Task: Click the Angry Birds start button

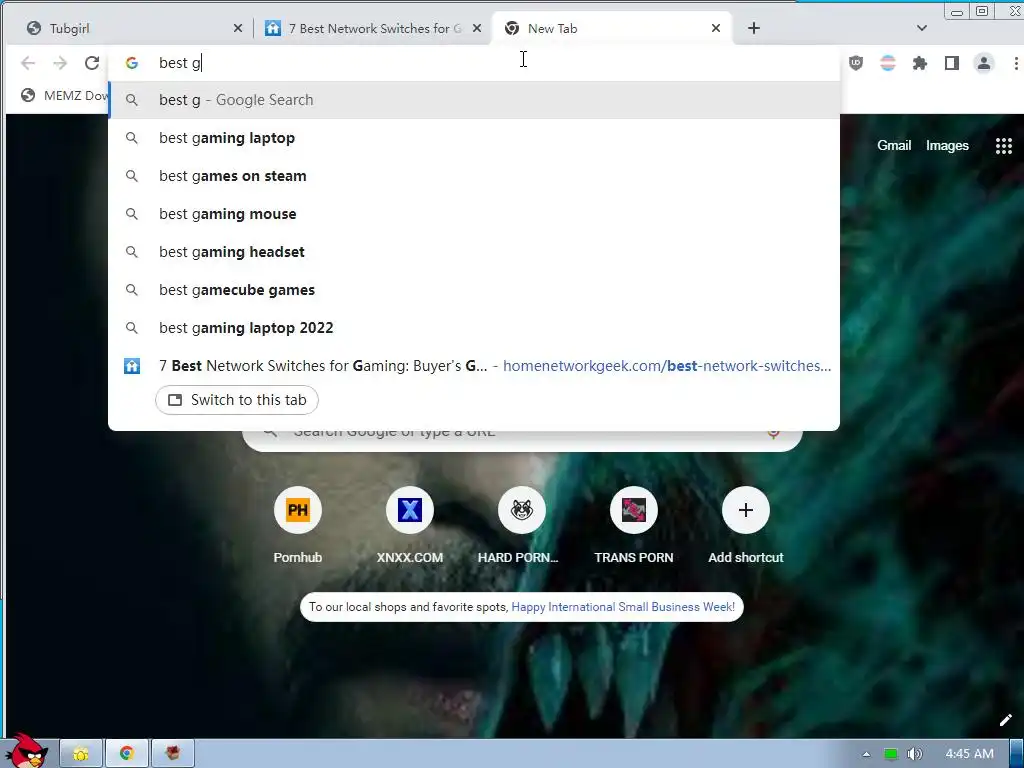Action: 26,751
